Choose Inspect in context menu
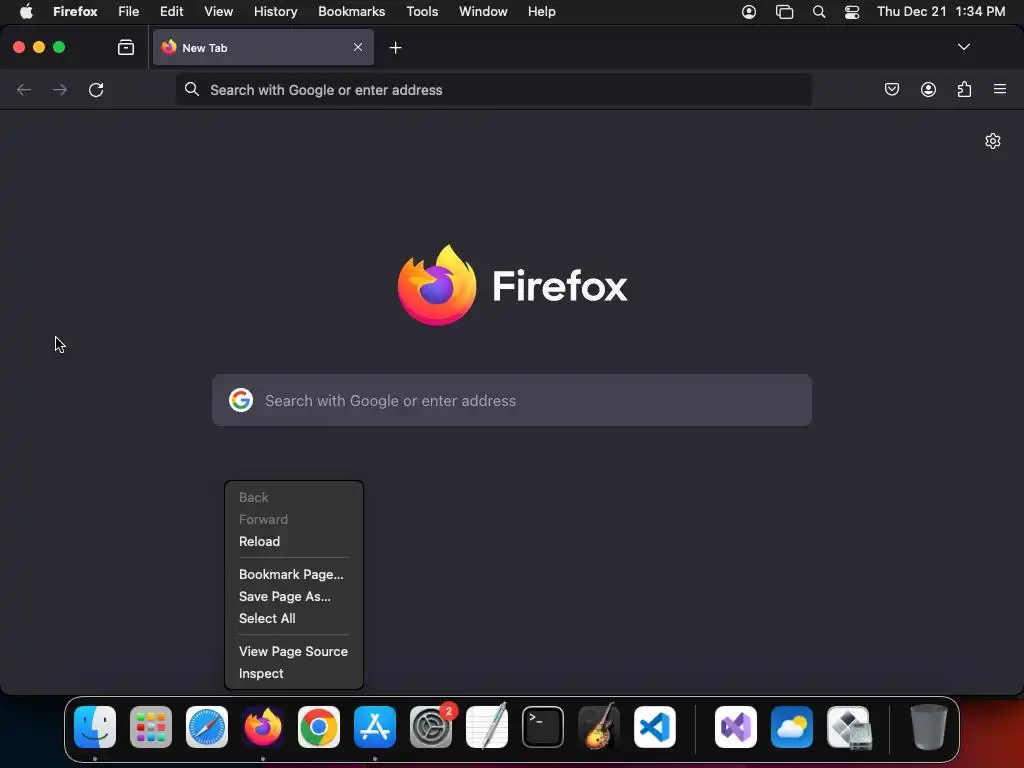Viewport: 1024px width, 768px height. click(261, 673)
